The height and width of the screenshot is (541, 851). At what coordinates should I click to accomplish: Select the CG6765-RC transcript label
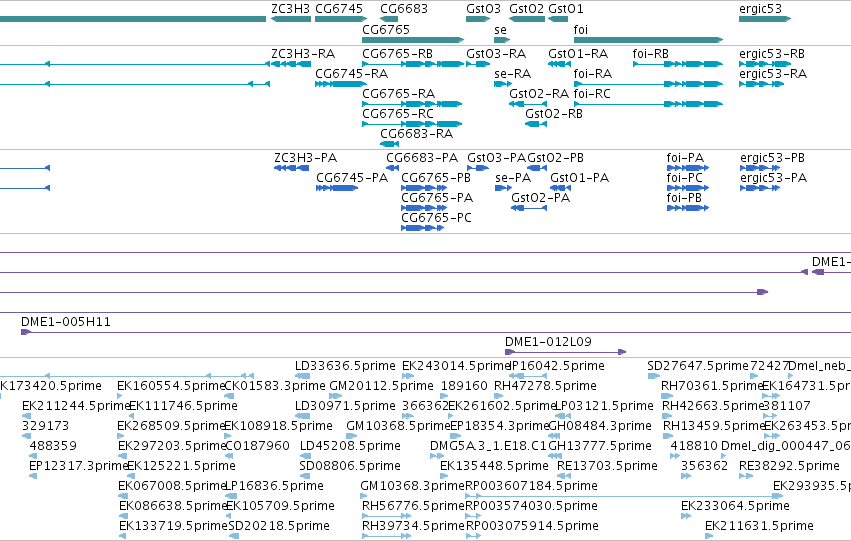(398, 114)
